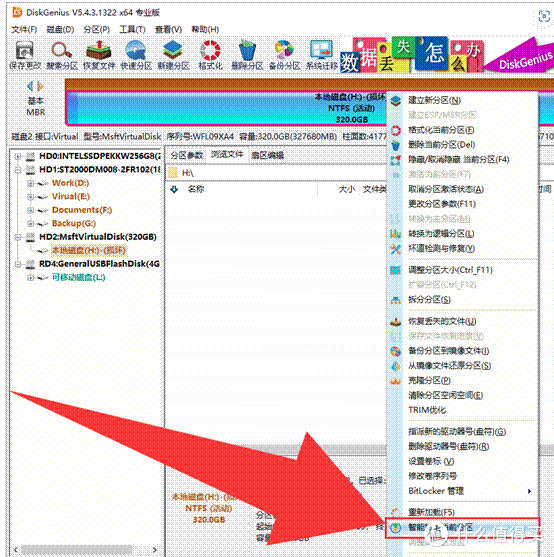The height and width of the screenshot is (557, 554).
Task: Choose 取消分区激活状态(A) from the context menu
Action: tap(463, 189)
